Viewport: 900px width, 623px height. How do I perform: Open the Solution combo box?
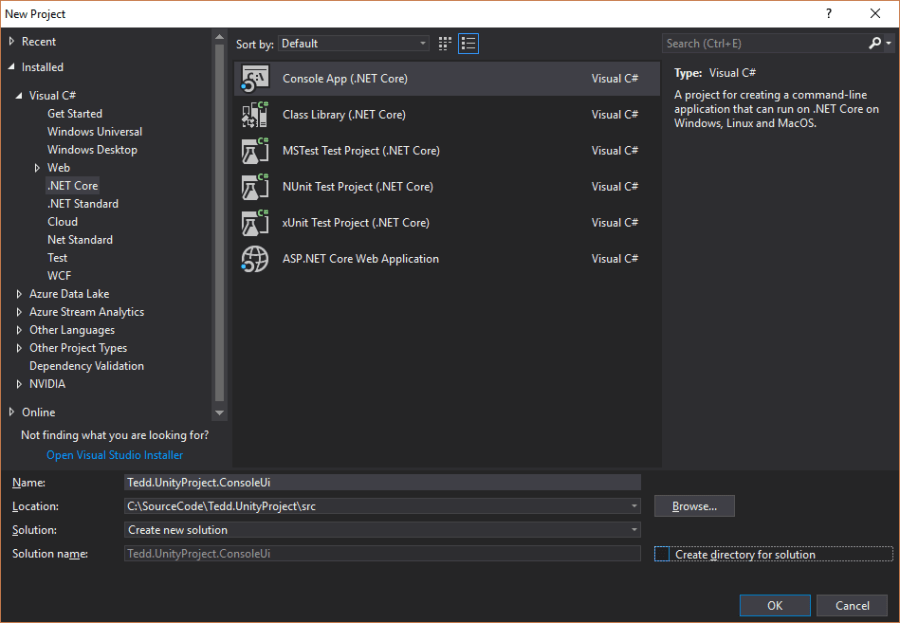point(382,530)
